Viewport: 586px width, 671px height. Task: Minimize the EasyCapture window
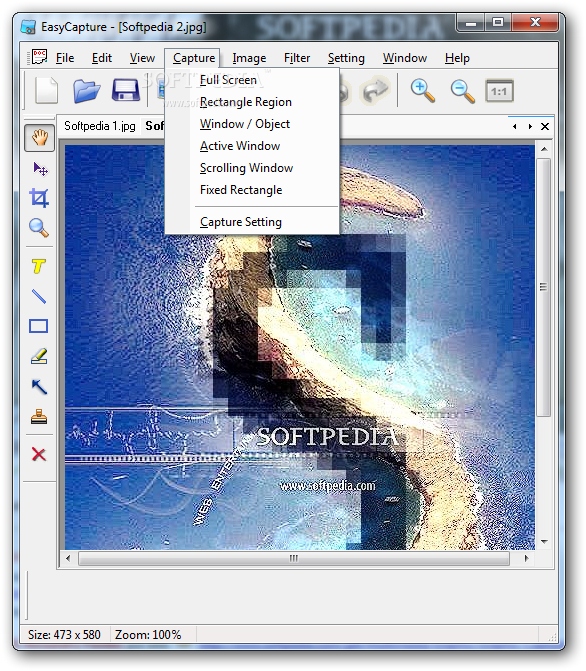click(x=471, y=22)
